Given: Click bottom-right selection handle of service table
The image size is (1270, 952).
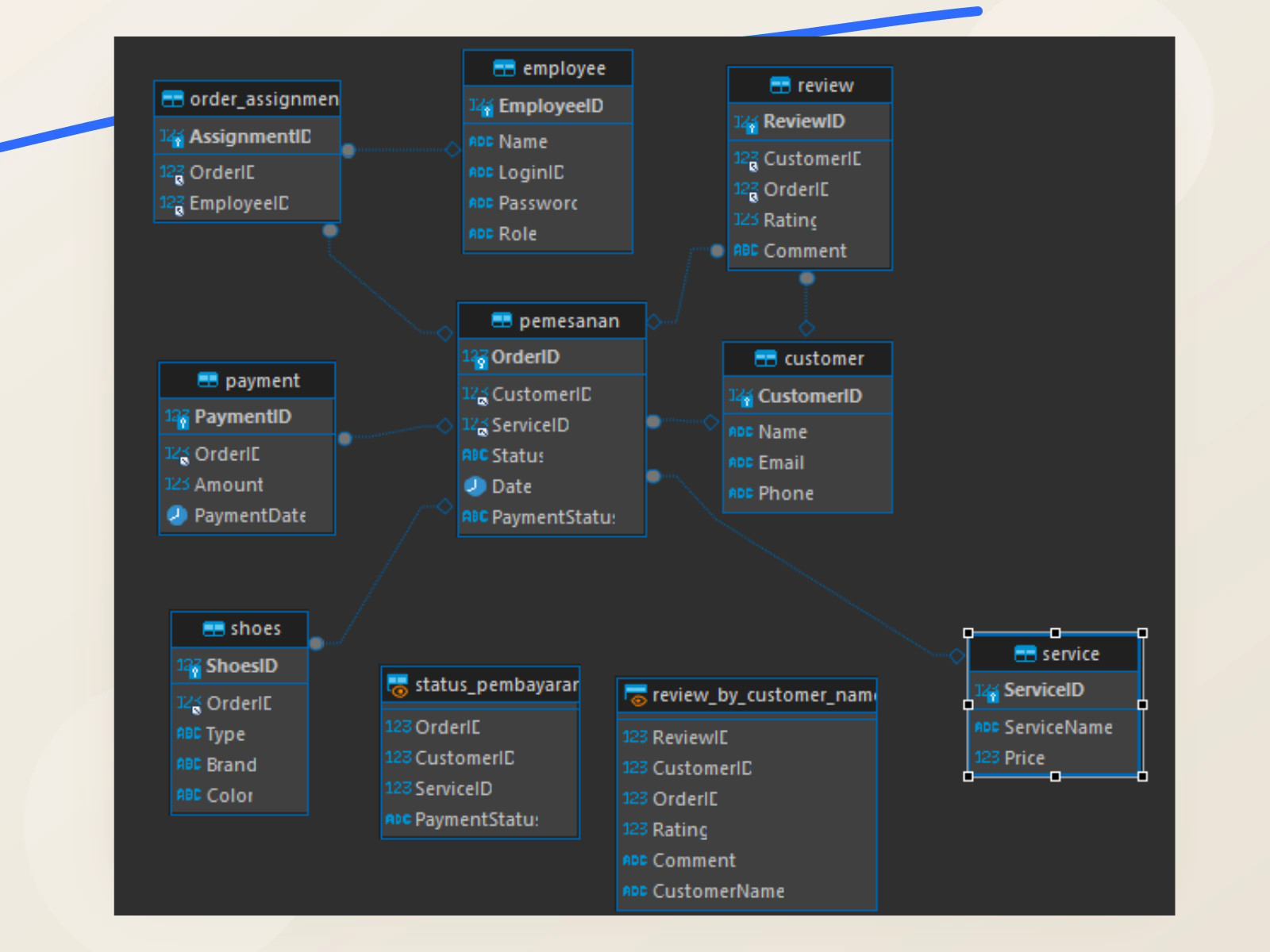Looking at the screenshot, I should 1143,777.
